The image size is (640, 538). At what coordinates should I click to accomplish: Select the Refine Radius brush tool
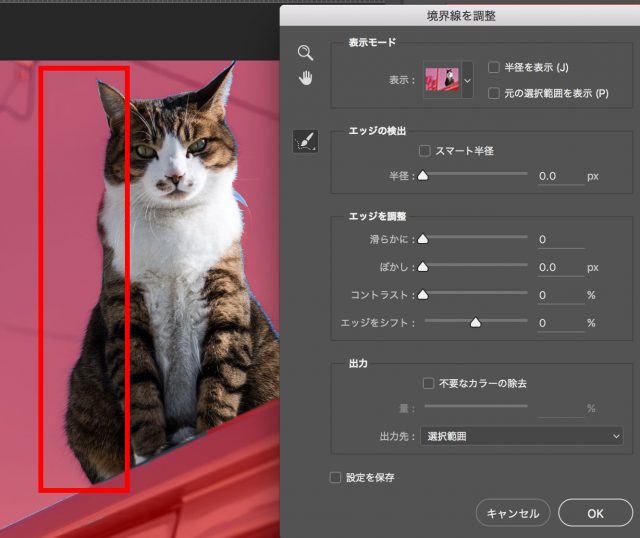click(x=305, y=142)
